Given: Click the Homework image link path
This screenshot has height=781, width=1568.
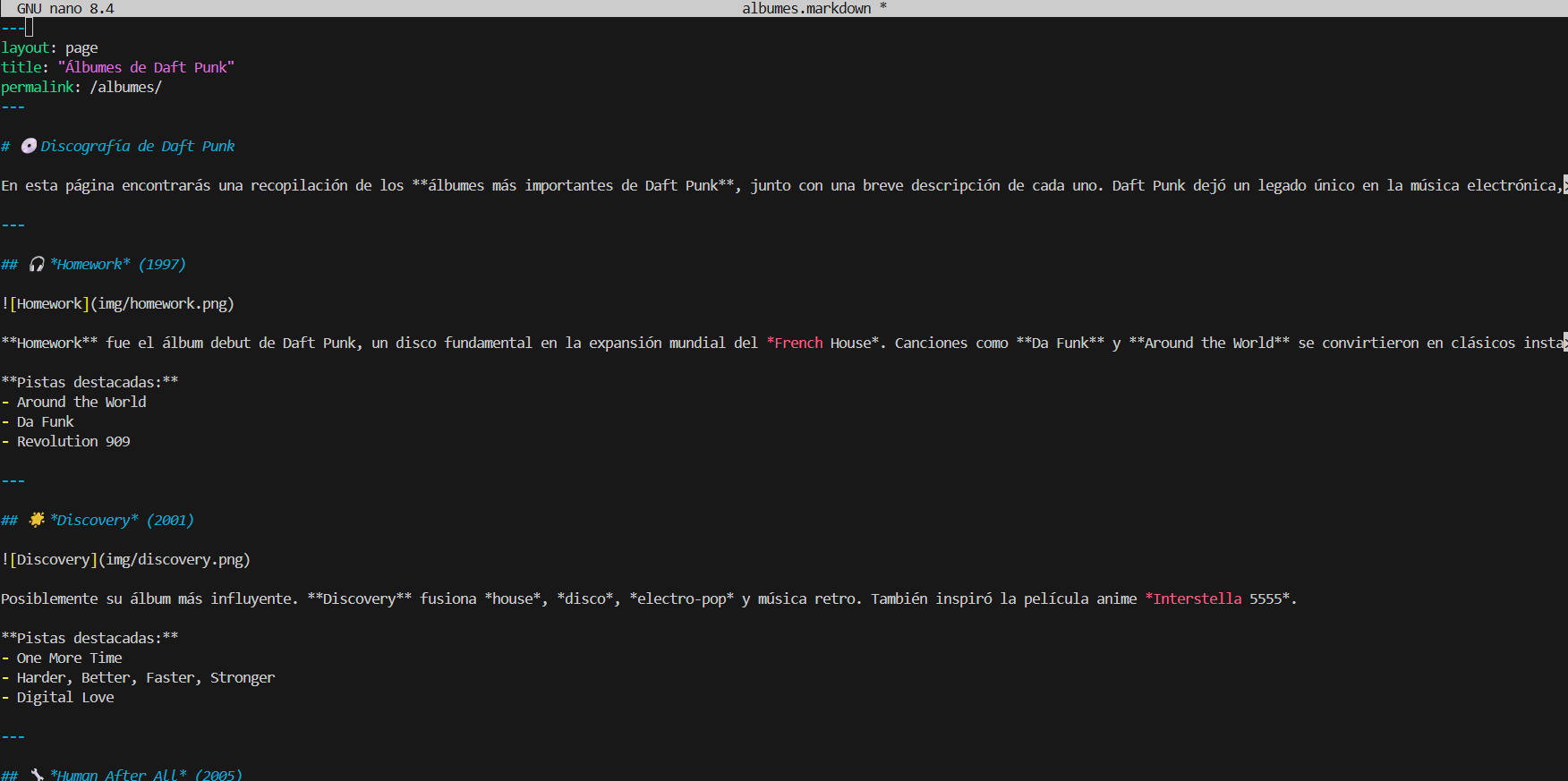Looking at the screenshot, I should tap(162, 304).
